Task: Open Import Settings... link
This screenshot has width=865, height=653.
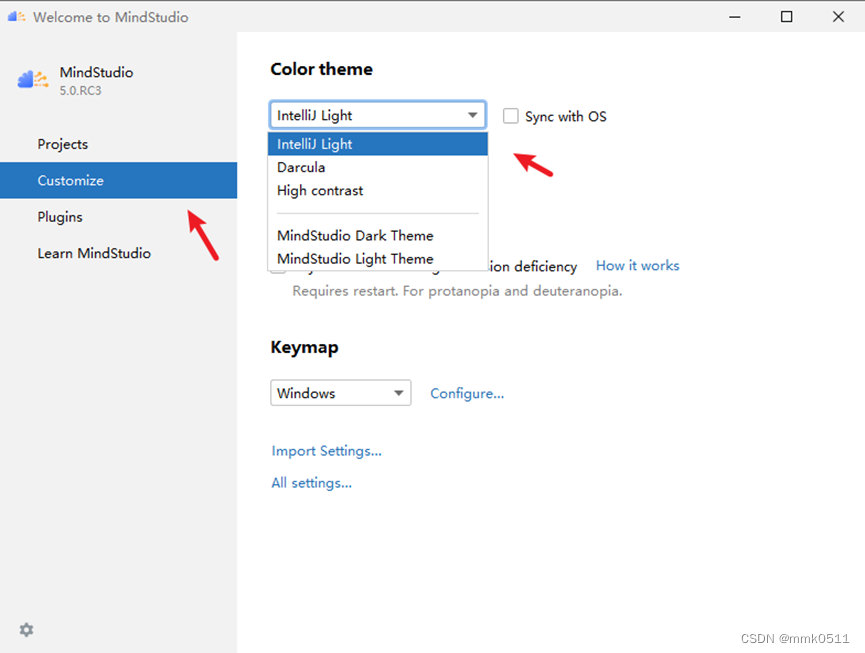Action: click(x=326, y=451)
